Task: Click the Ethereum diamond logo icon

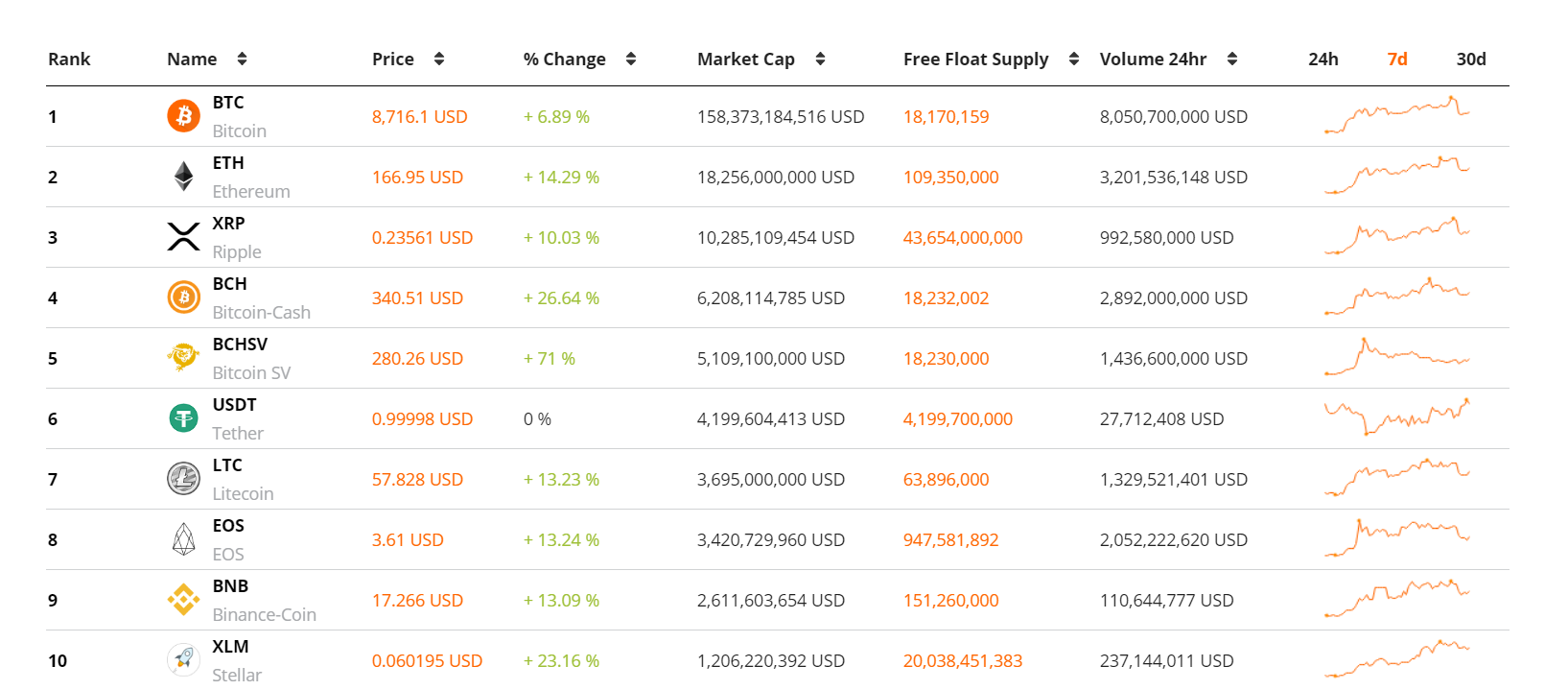Action: tap(183, 177)
